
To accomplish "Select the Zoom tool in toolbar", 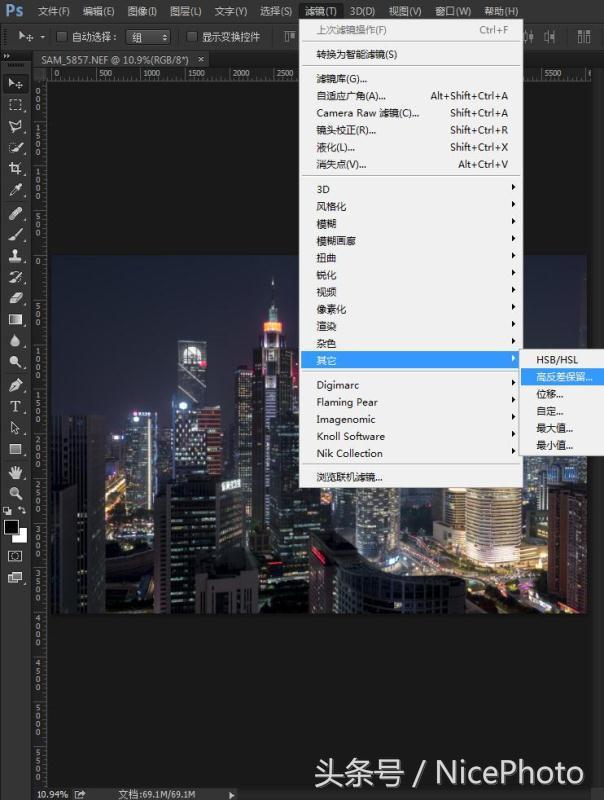I will click(15, 493).
